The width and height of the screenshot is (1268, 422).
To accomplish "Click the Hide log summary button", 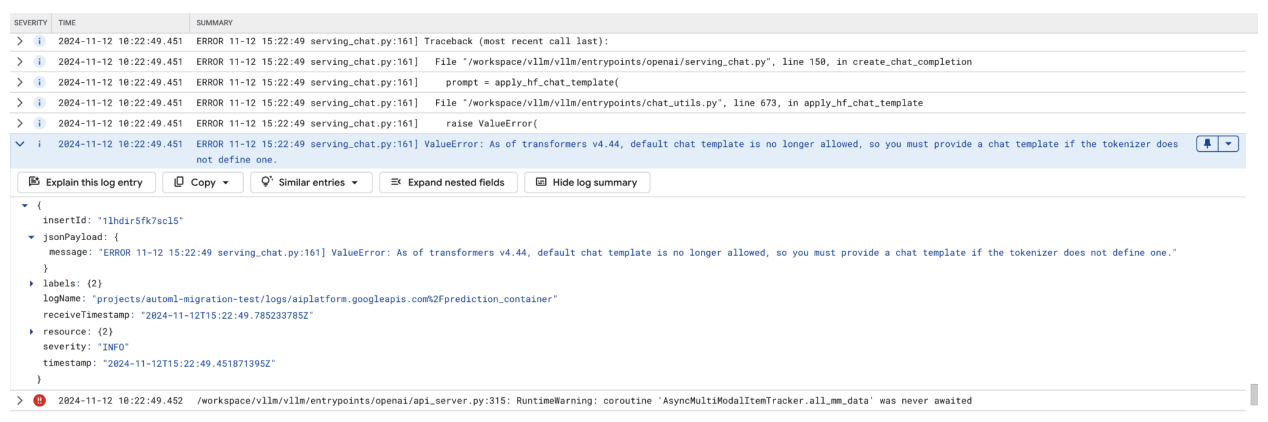I will click(586, 182).
